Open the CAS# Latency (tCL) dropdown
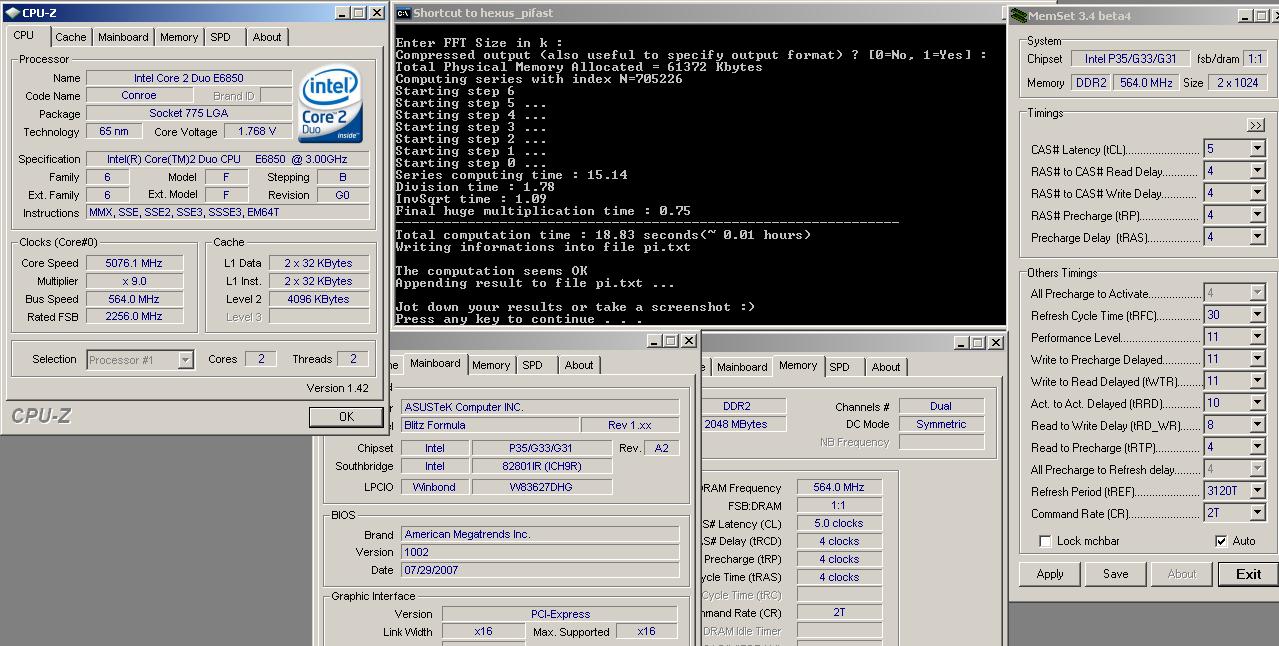The image size is (1279, 646). [x=1257, y=149]
